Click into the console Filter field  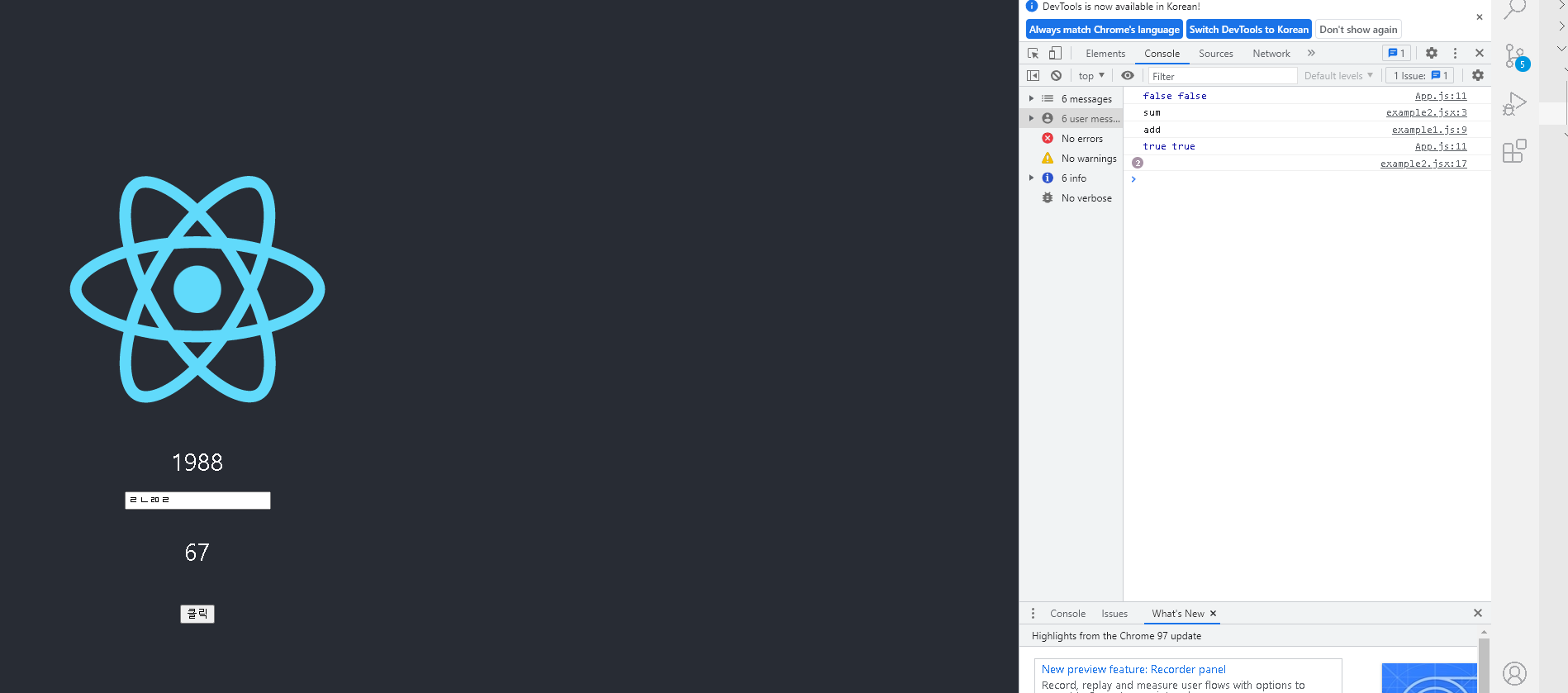click(x=1223, y=76)
